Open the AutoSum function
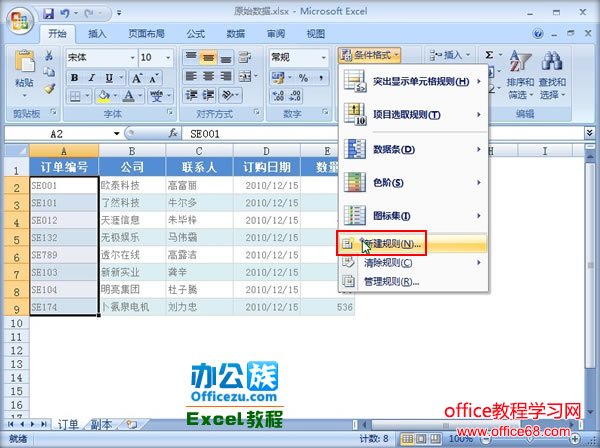This screenshot has width=600, height=448. pyautogui.click(x=489, y=55)
